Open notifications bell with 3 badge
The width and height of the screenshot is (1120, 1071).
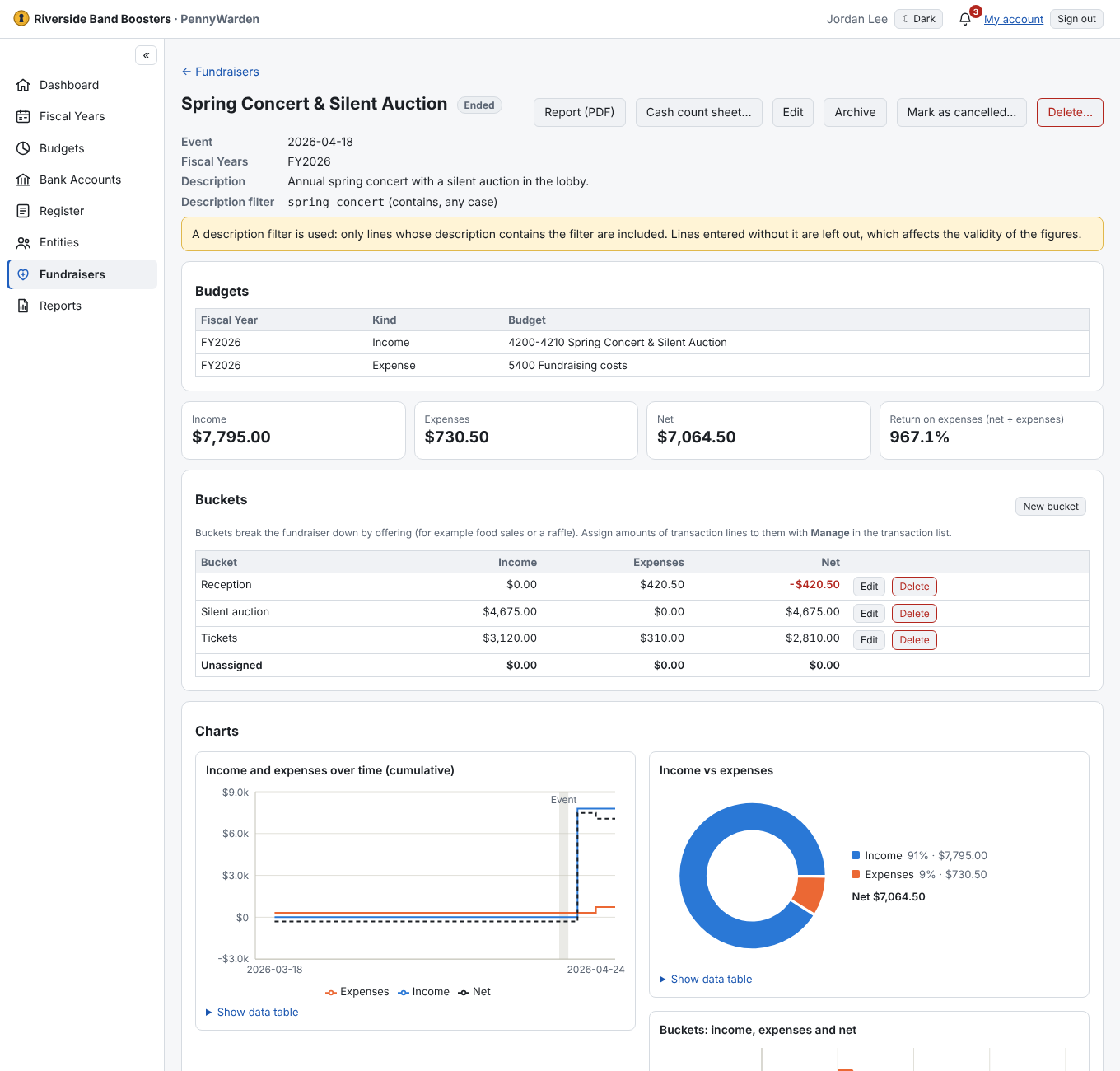click(966, 18)
